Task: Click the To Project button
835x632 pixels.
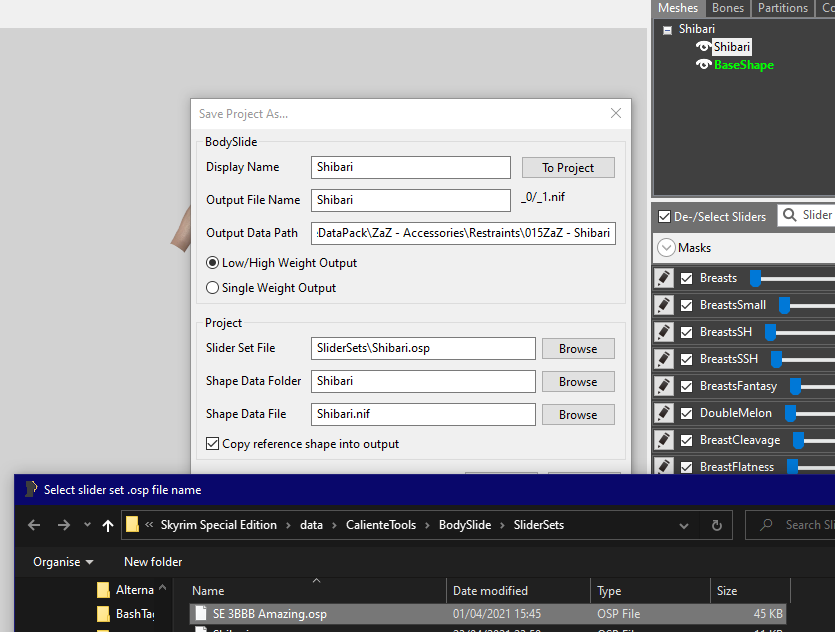Action: (568, 168)
